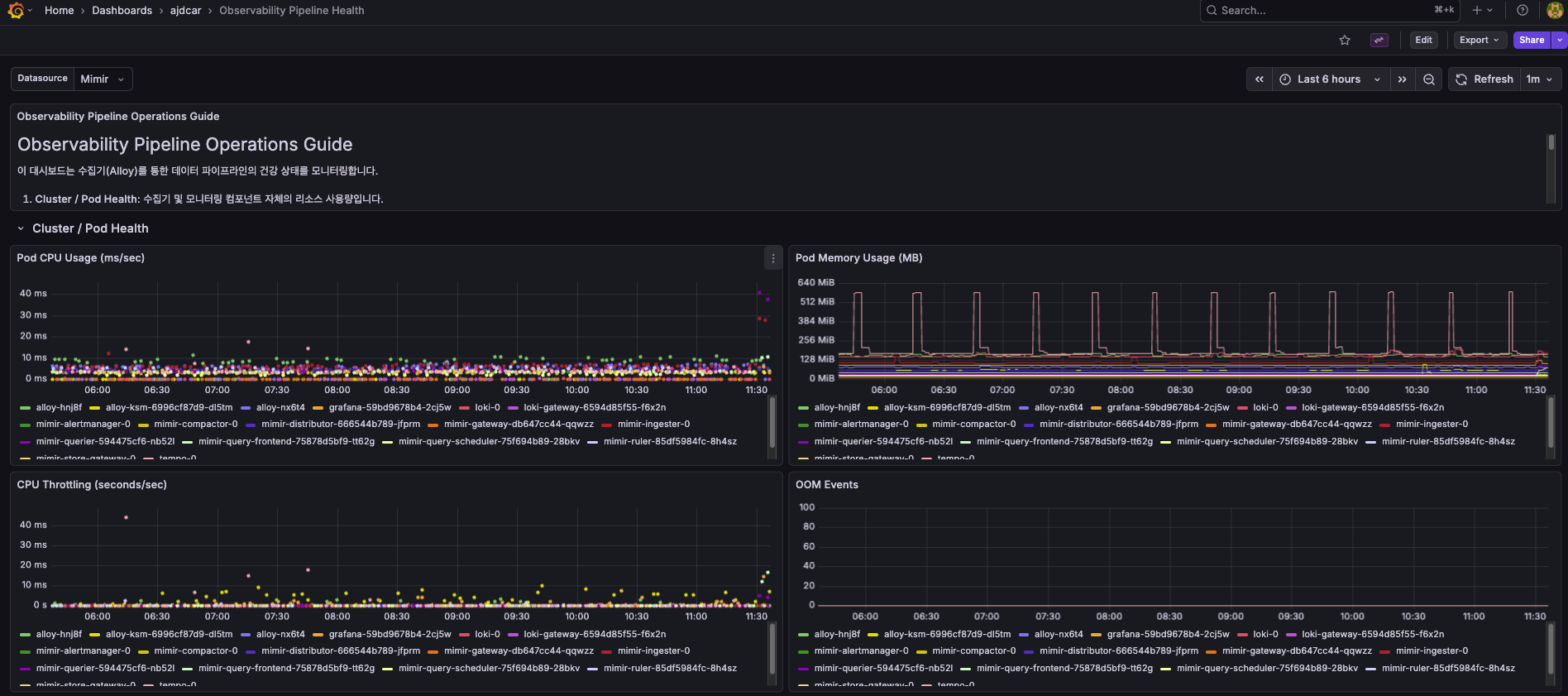Image resolution: width=1568 pixels, height=696 pixels.
Task: Click red loki-0 color swatch in OOM Events legend
Action: 1242,634
